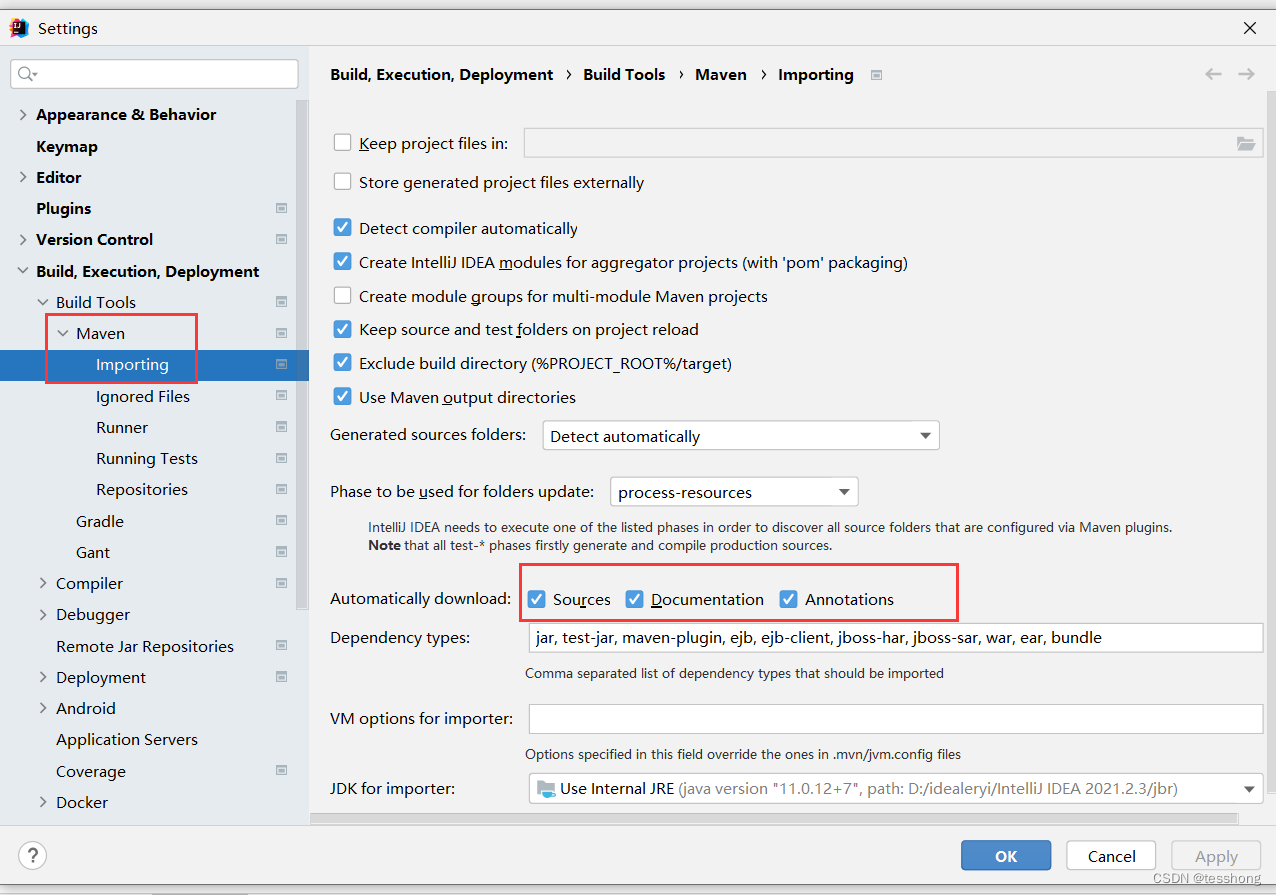Screen dimensions: 1276x895
Task: Click the project-level icon beside Plugins
Action: (x=281, y=208)
